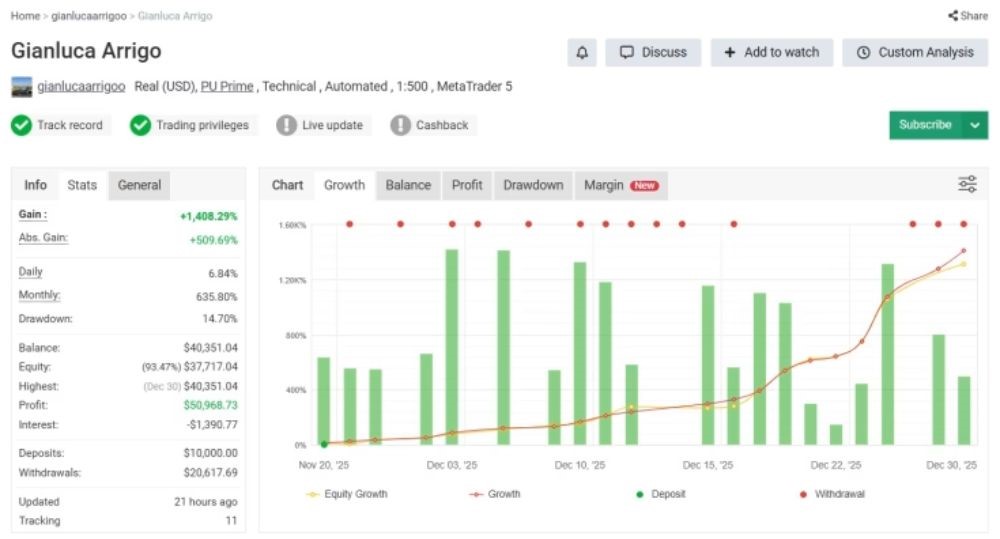
Task: Click the +509.69% absolute gain value
Action: click(x=214, y=240)
